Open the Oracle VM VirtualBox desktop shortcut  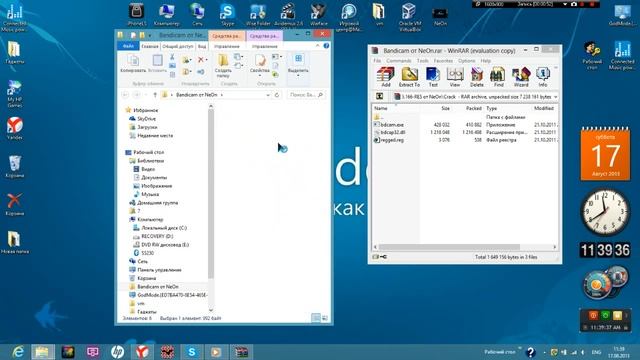(409, 16)
